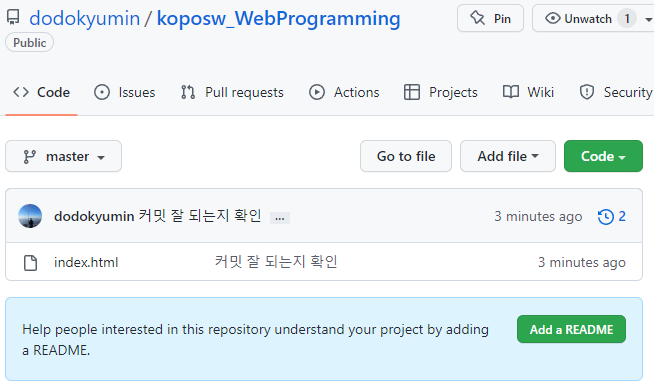Click the Public visibility badge

[x=29, y=43]
